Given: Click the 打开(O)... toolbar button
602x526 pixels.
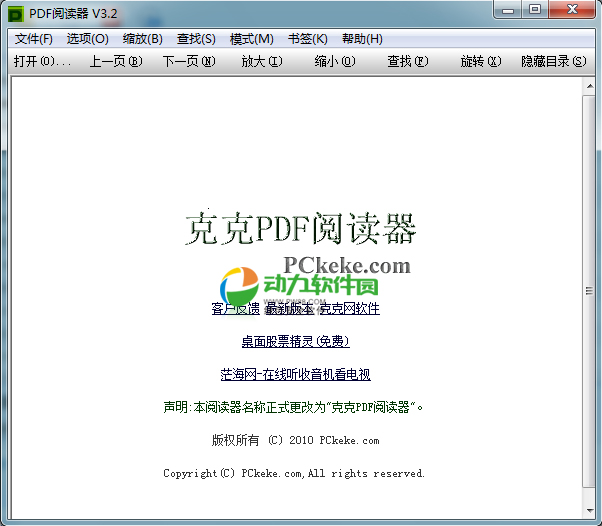Looking at the screenshot, I should click(x=42, y=62).
